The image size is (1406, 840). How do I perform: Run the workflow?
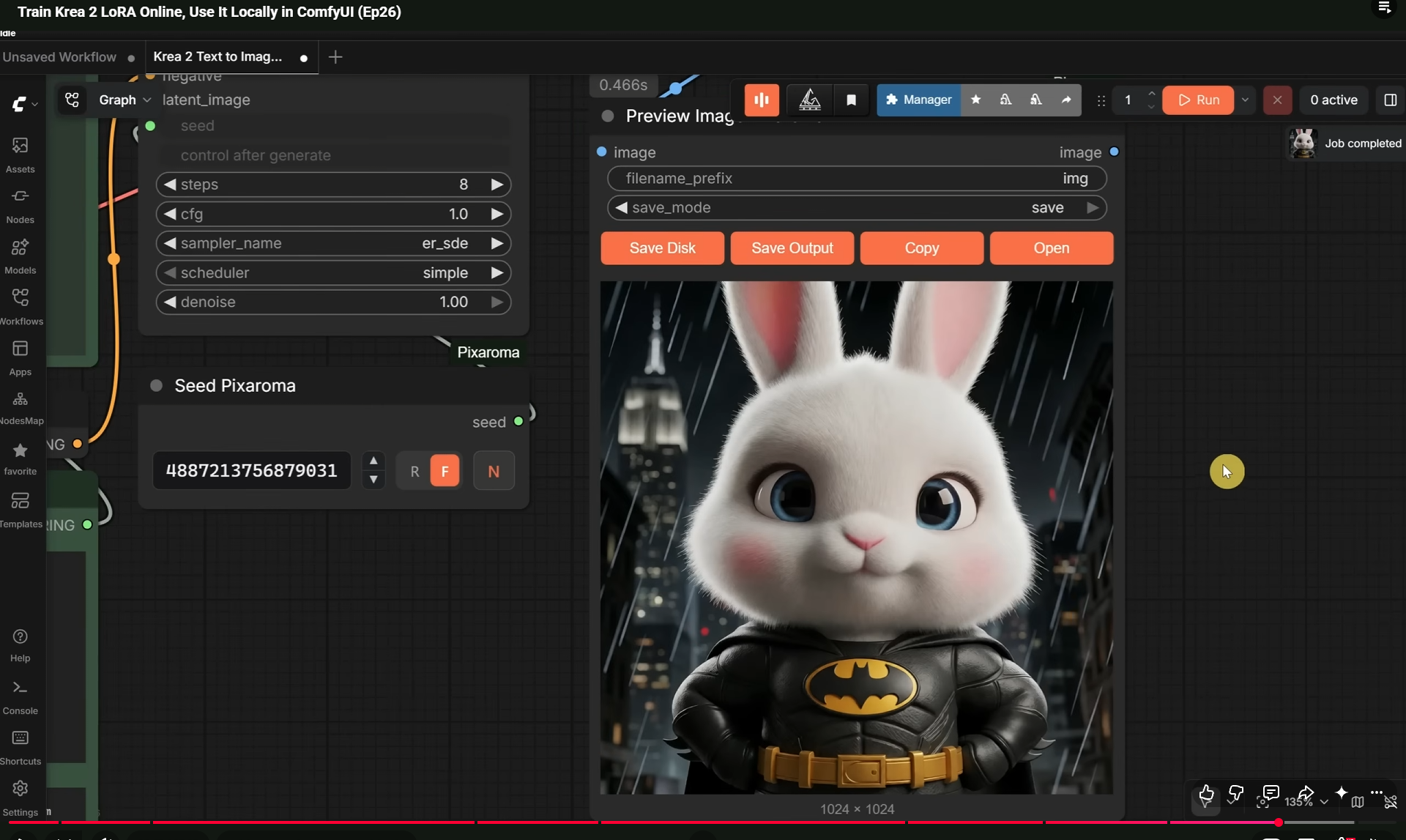[1199, 100]
